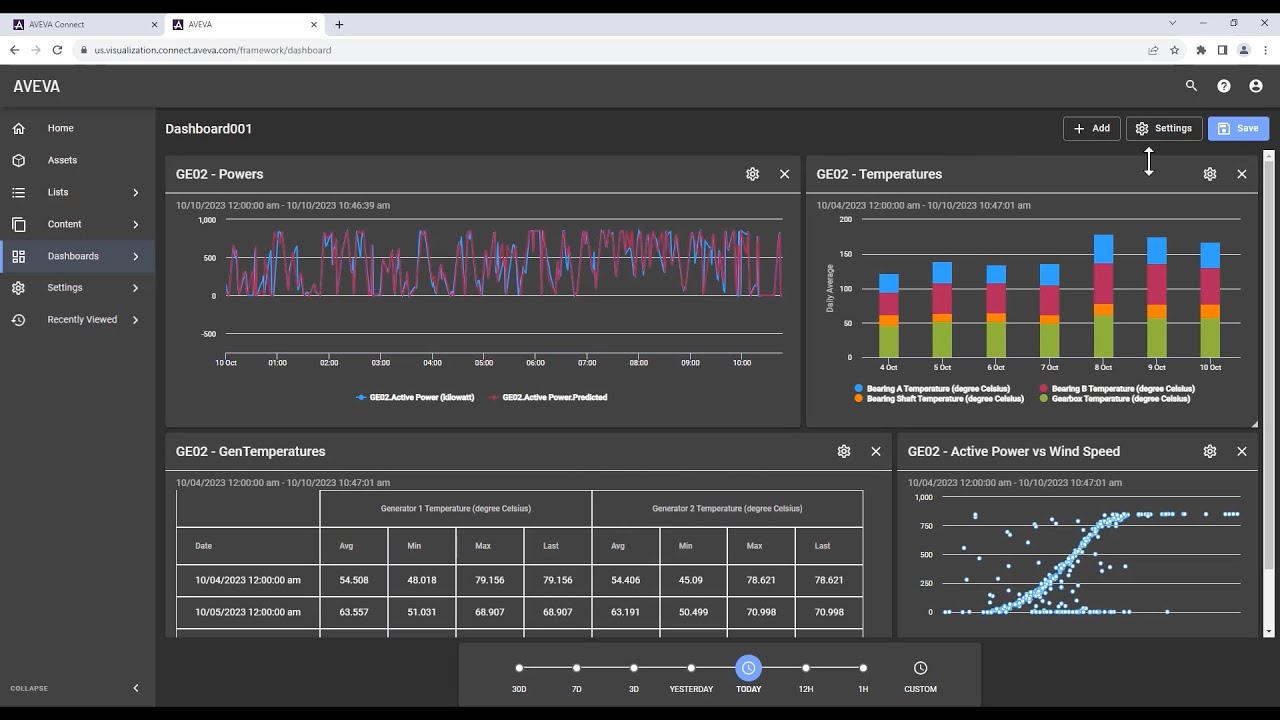Expand the Dashboards submenu chevron

(136, 256)
